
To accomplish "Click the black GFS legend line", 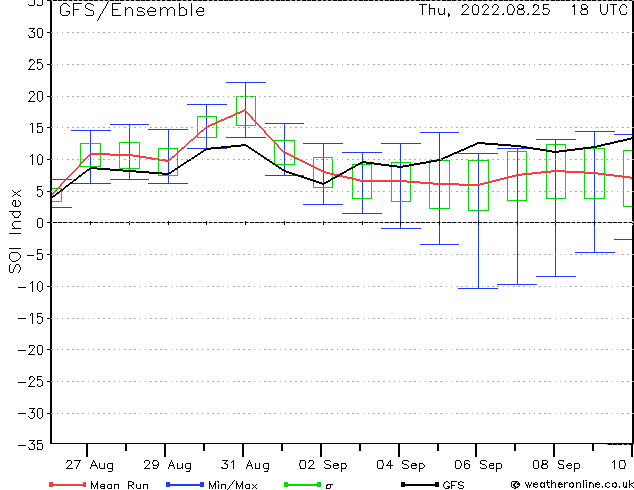I will 420,484.
